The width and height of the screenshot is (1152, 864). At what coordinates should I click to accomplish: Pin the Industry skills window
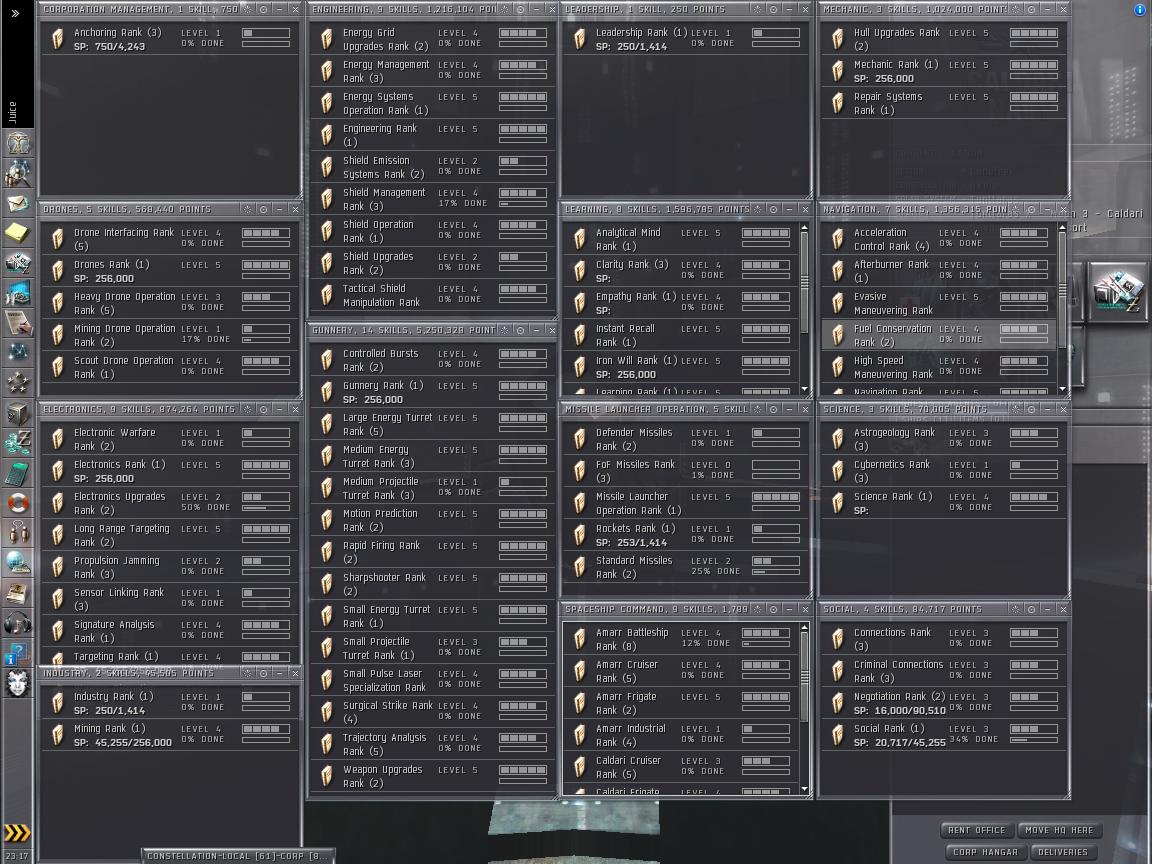248,673
